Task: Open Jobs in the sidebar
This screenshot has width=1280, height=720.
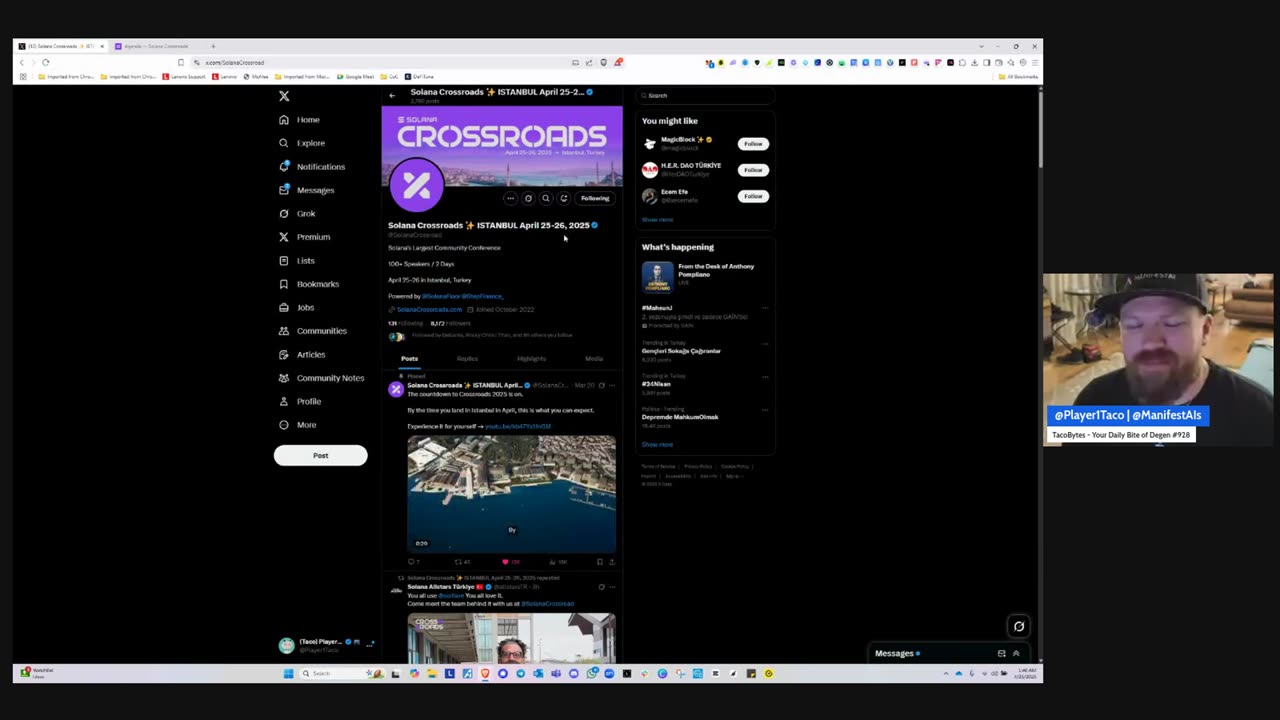Action: [x=296, y=308]
